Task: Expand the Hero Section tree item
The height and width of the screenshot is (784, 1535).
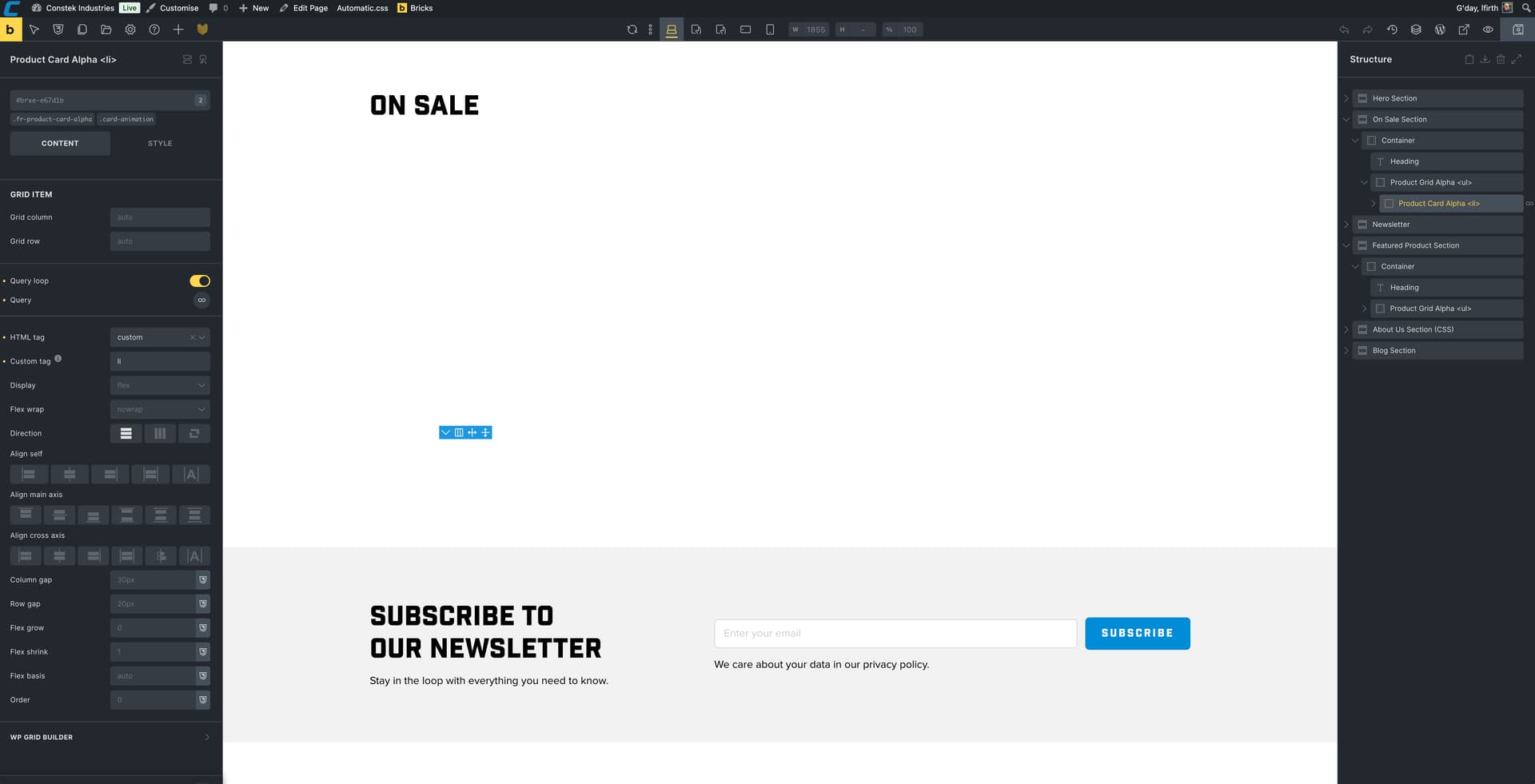Action: pyautogui.click(x=1346, y=98)
